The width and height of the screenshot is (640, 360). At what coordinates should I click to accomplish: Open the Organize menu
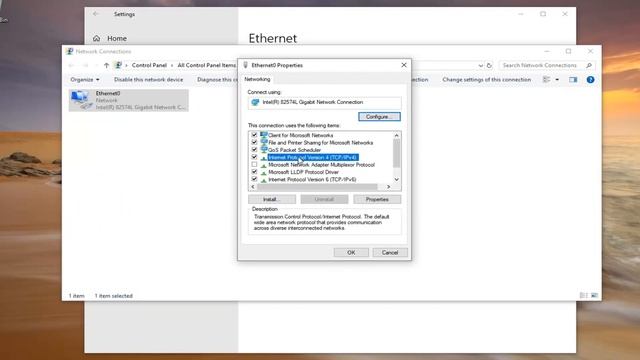(84, 80)
